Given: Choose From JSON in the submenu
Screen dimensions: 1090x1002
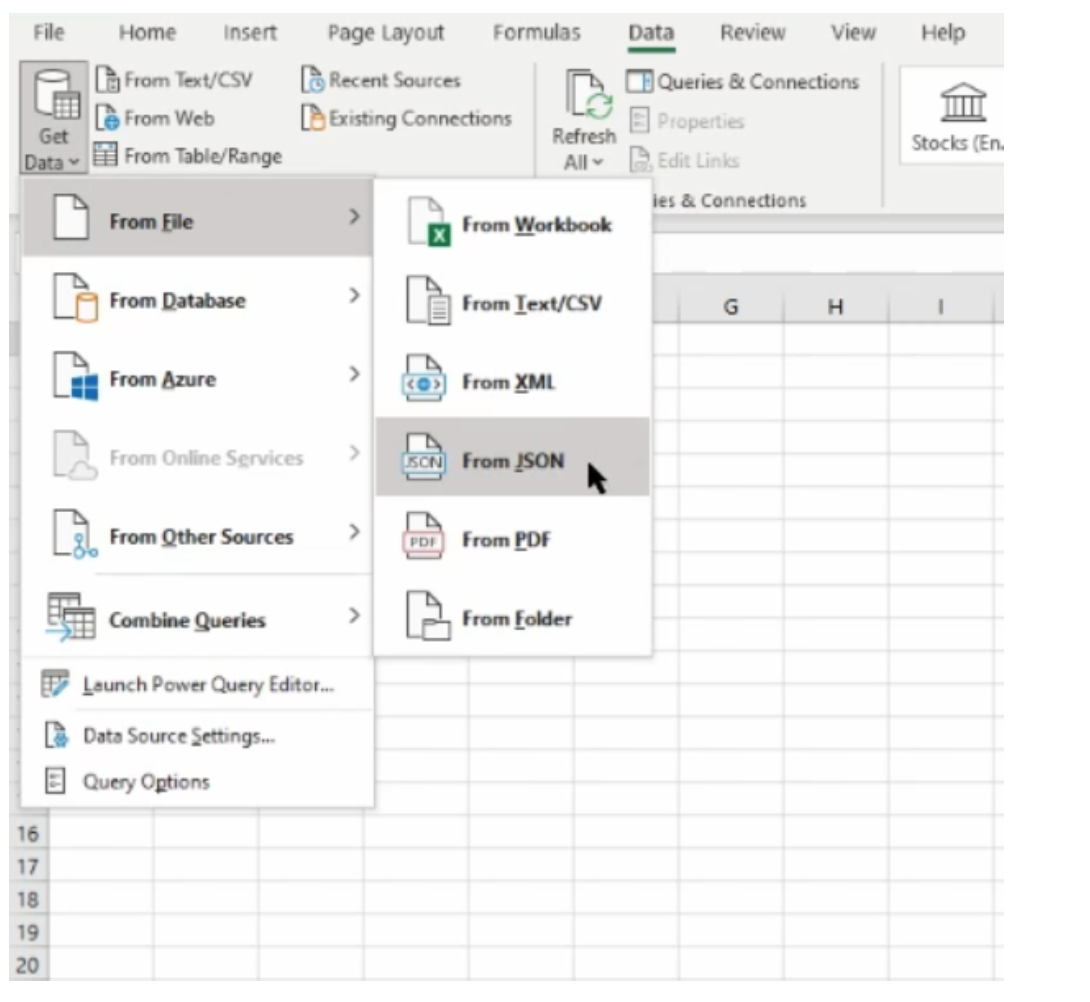Looking at the screenshot, I should point(513,458).
